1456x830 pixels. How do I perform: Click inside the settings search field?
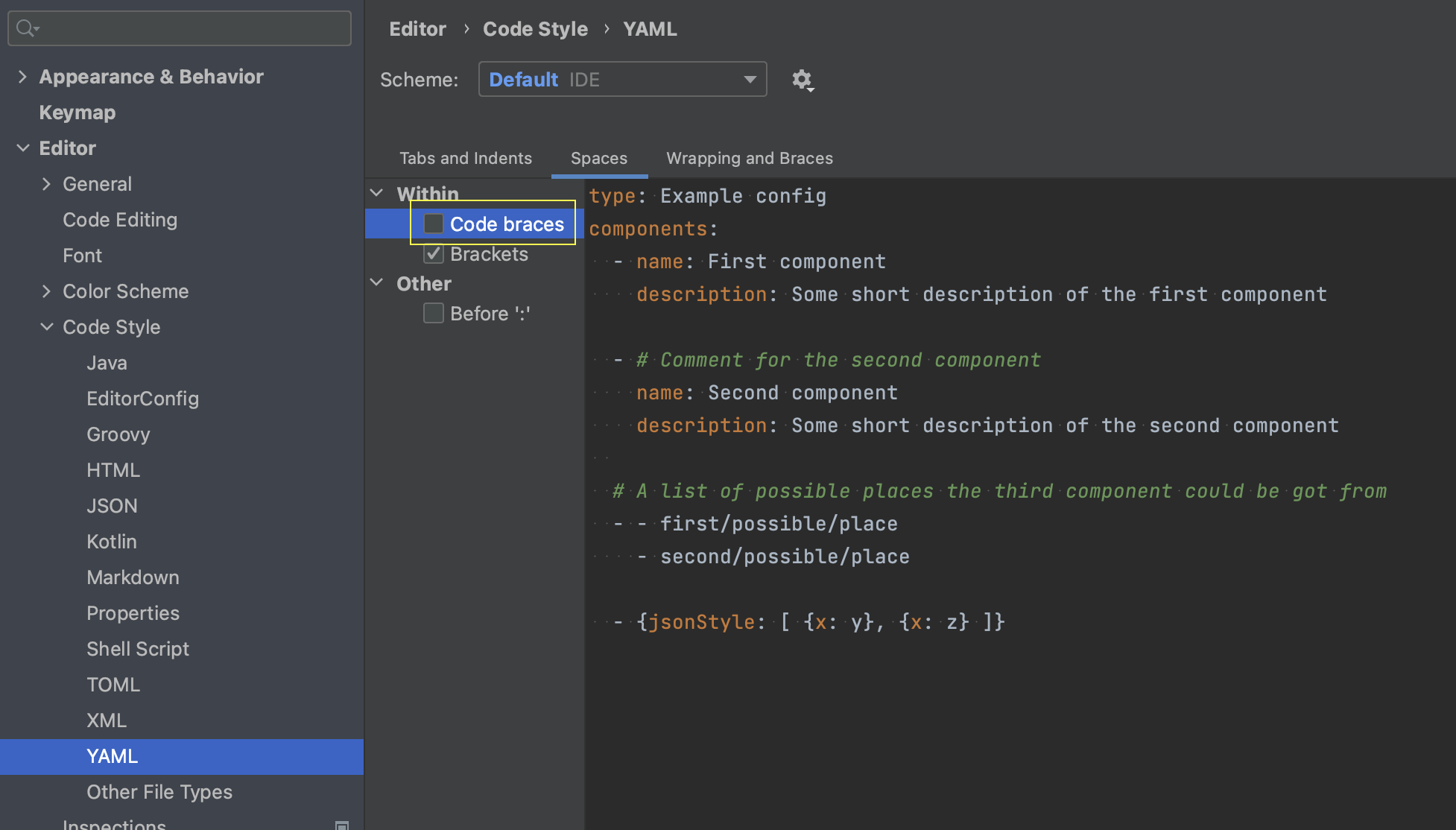pos(179,28)
